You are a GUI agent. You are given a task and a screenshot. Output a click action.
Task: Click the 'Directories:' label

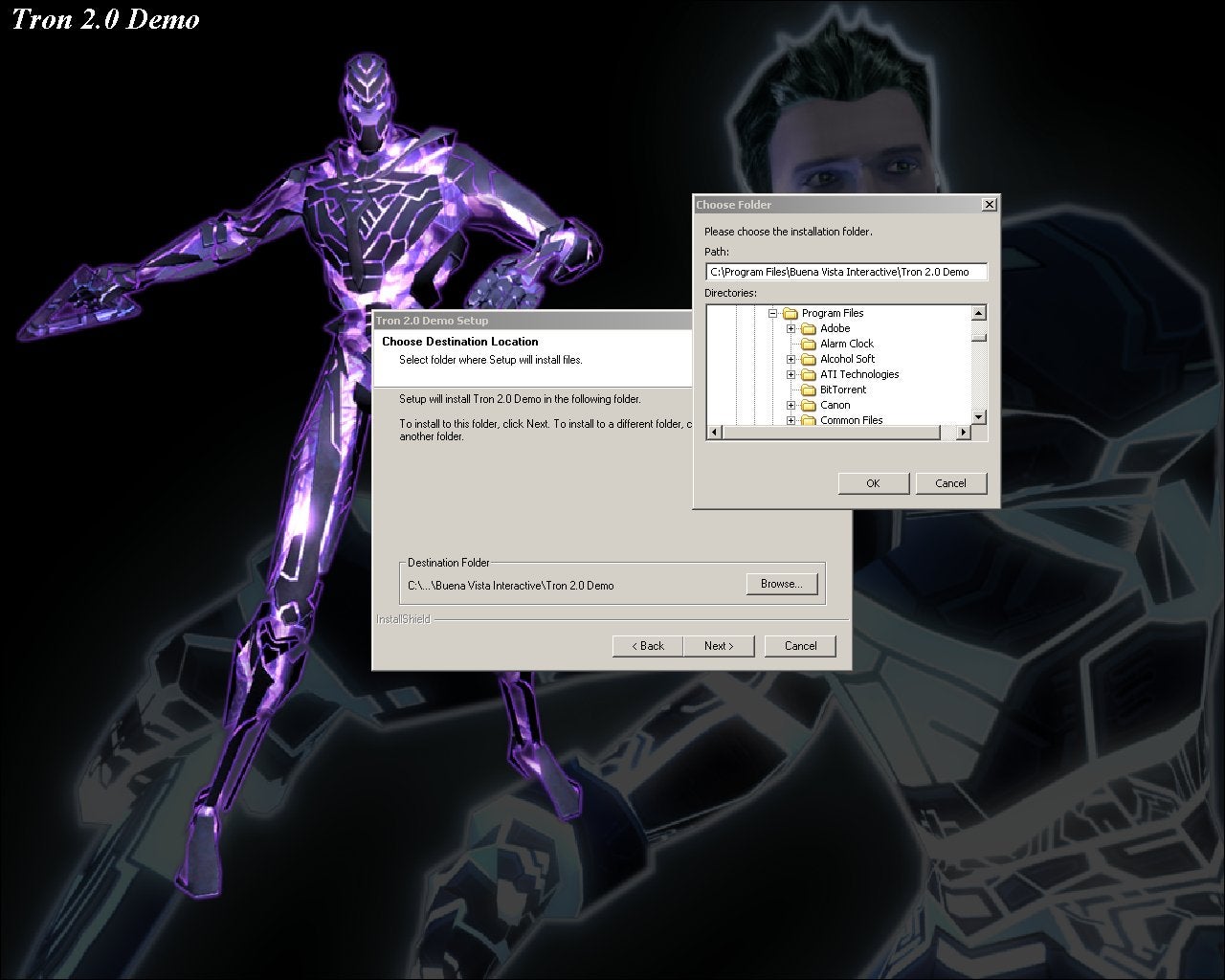(x=730, y=293)
